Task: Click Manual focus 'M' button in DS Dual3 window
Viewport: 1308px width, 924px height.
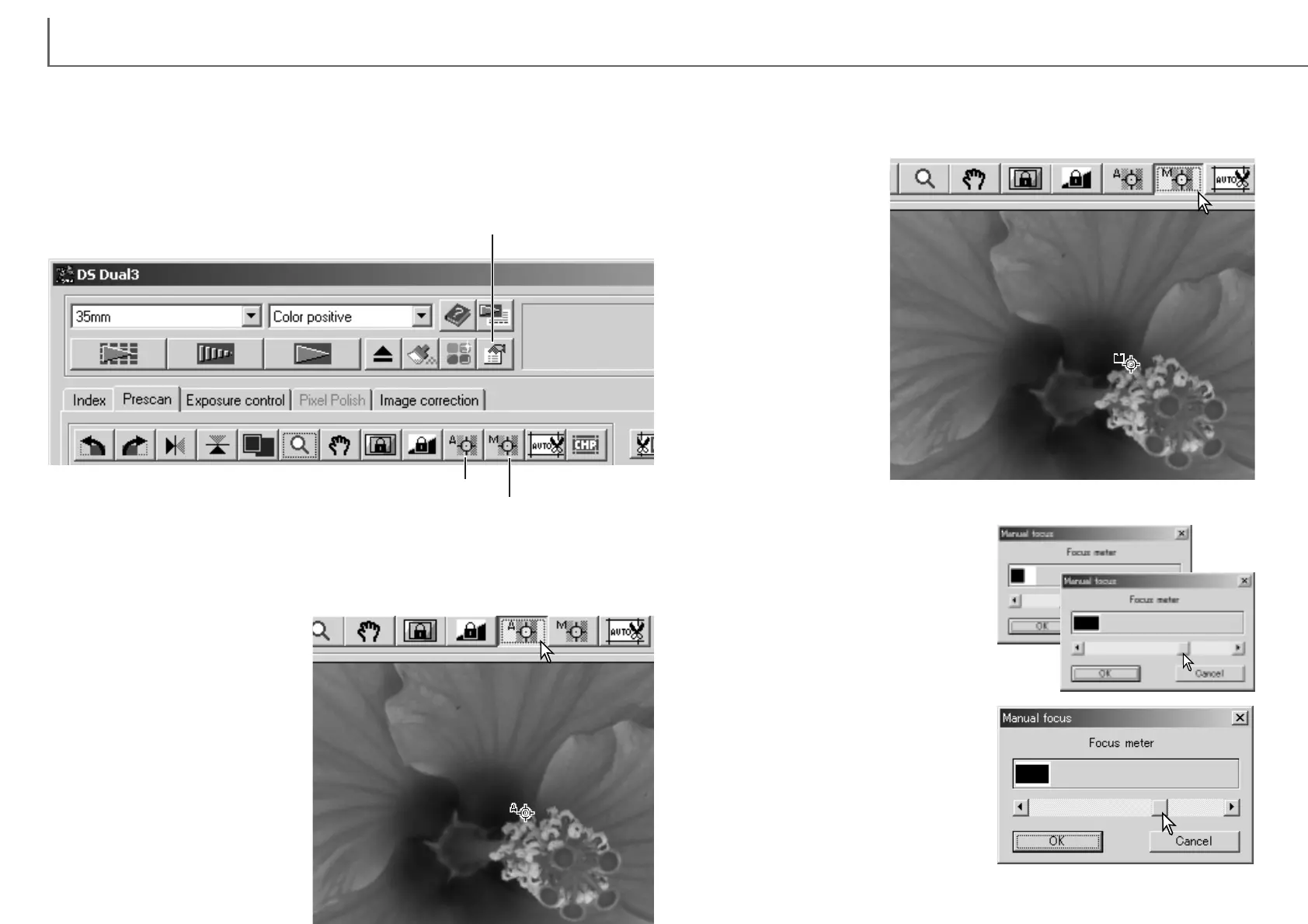Action: pyautogui.click(x=504, y=446)
